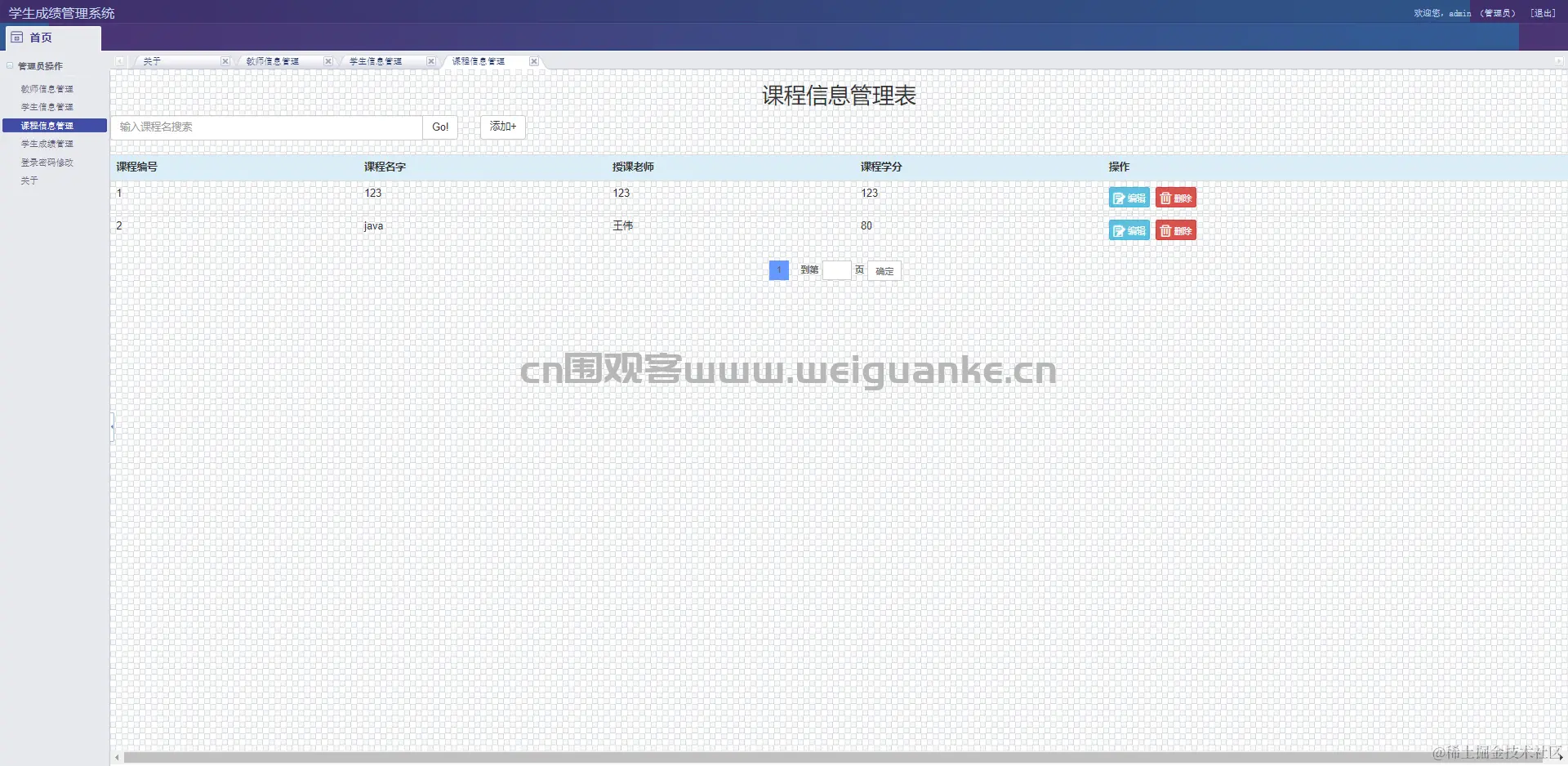Select the 课程信息管理 tab
The image size is (1568, 766).
click(479, 61)
